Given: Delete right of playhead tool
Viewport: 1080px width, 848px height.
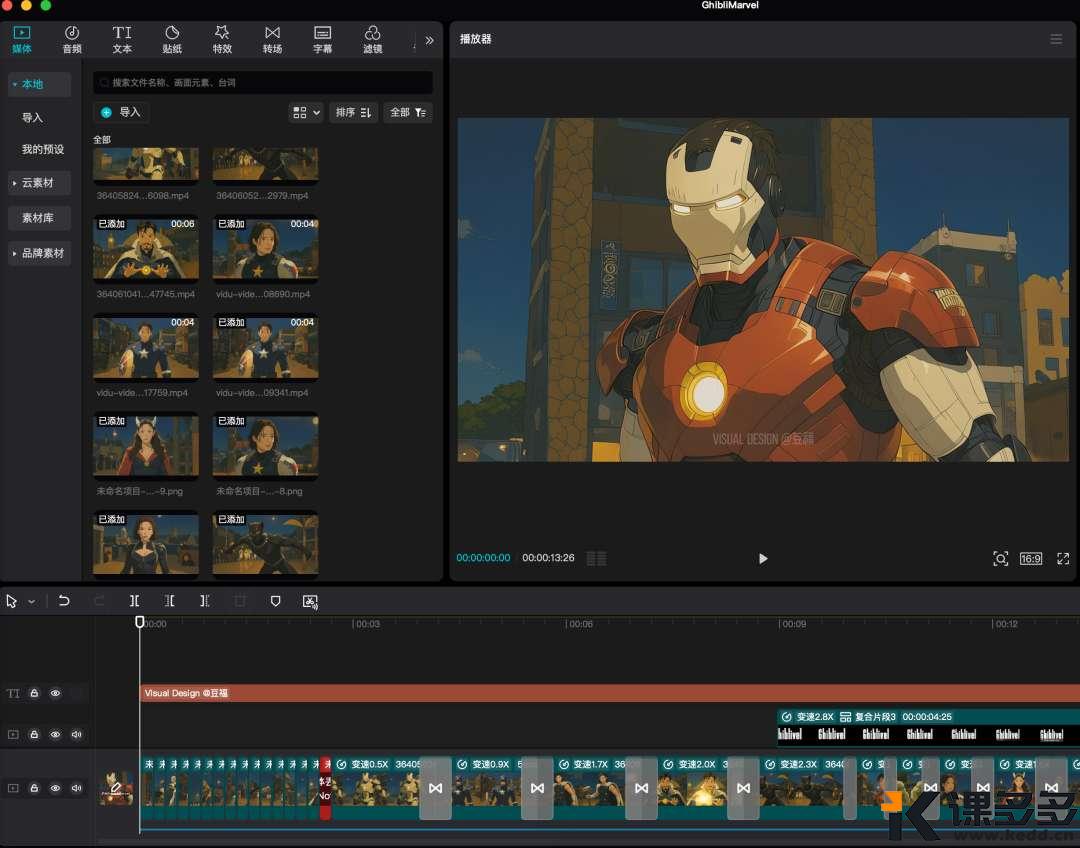Looking at the screenshot, I should point(205,601).
